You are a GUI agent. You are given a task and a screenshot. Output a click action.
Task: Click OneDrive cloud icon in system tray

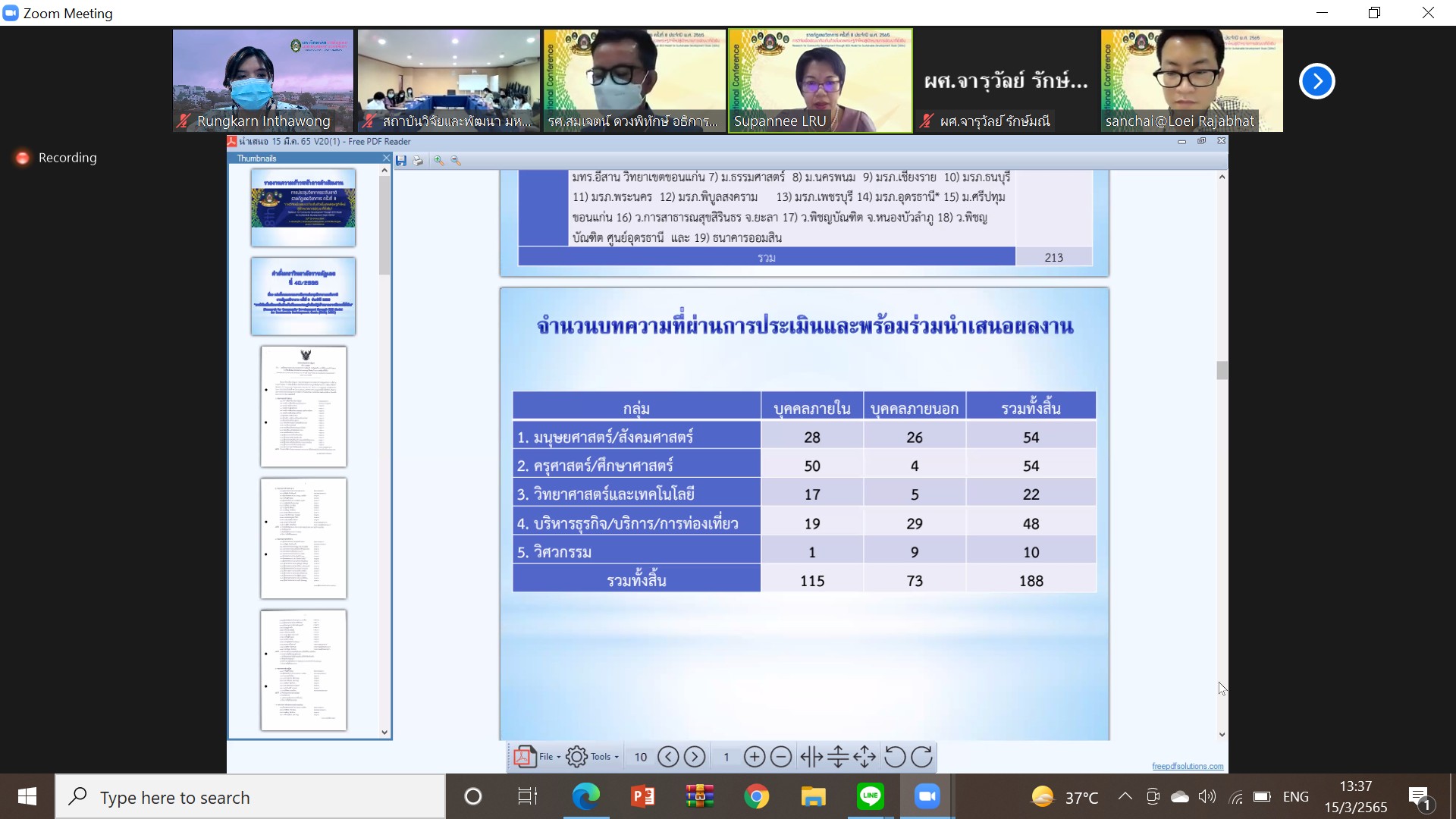click(1180, 797)
